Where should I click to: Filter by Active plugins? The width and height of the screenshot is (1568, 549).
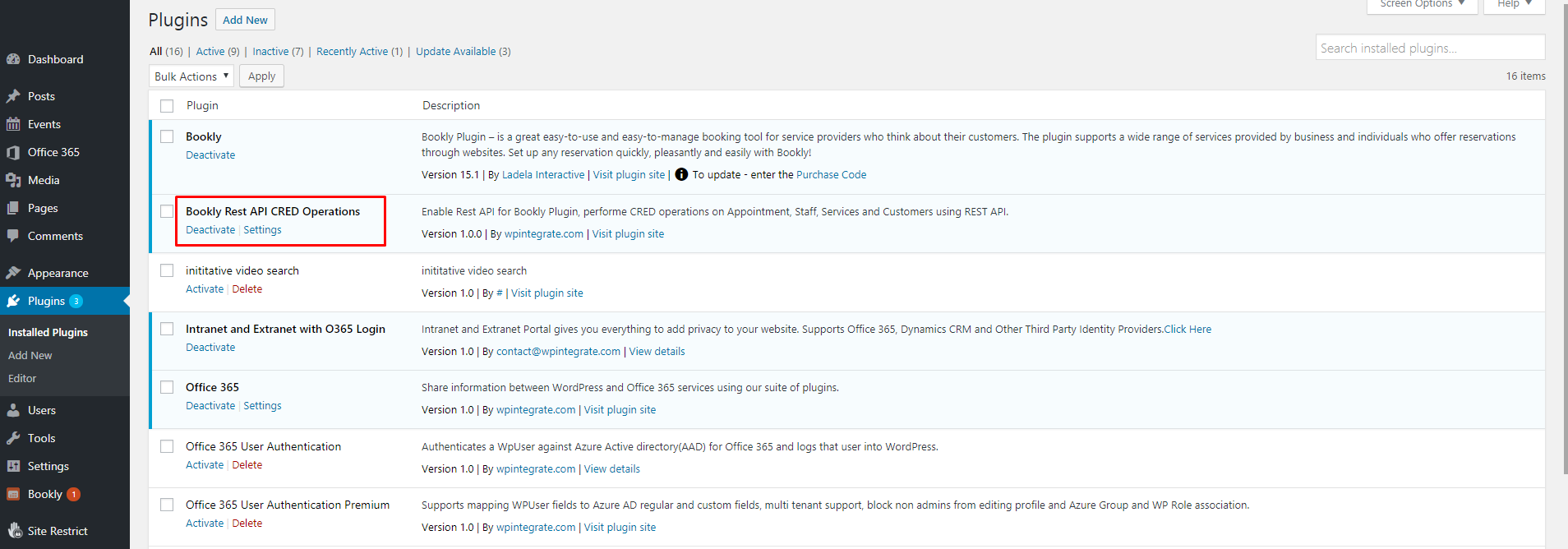(x=218, y=51)
